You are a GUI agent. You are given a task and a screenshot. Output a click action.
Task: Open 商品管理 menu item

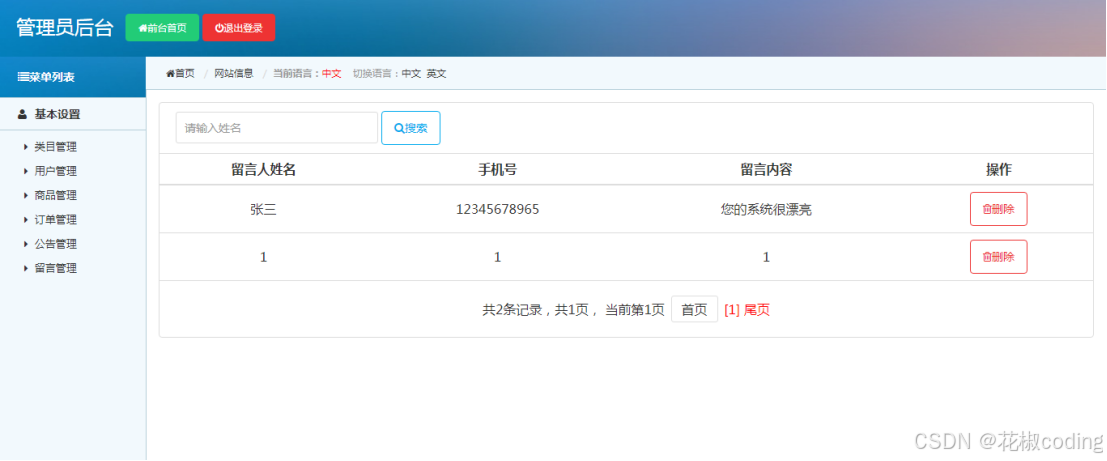tap(55, 196)
